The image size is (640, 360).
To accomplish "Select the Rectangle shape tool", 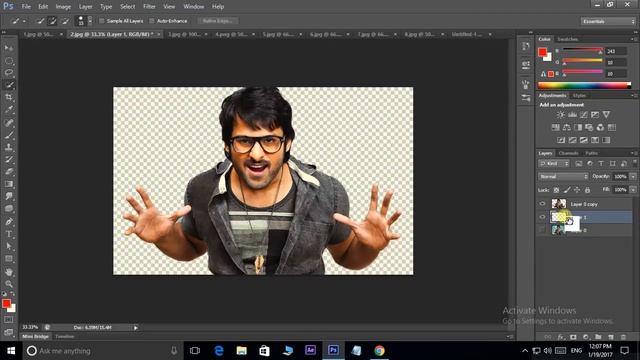I will (9, 259).
